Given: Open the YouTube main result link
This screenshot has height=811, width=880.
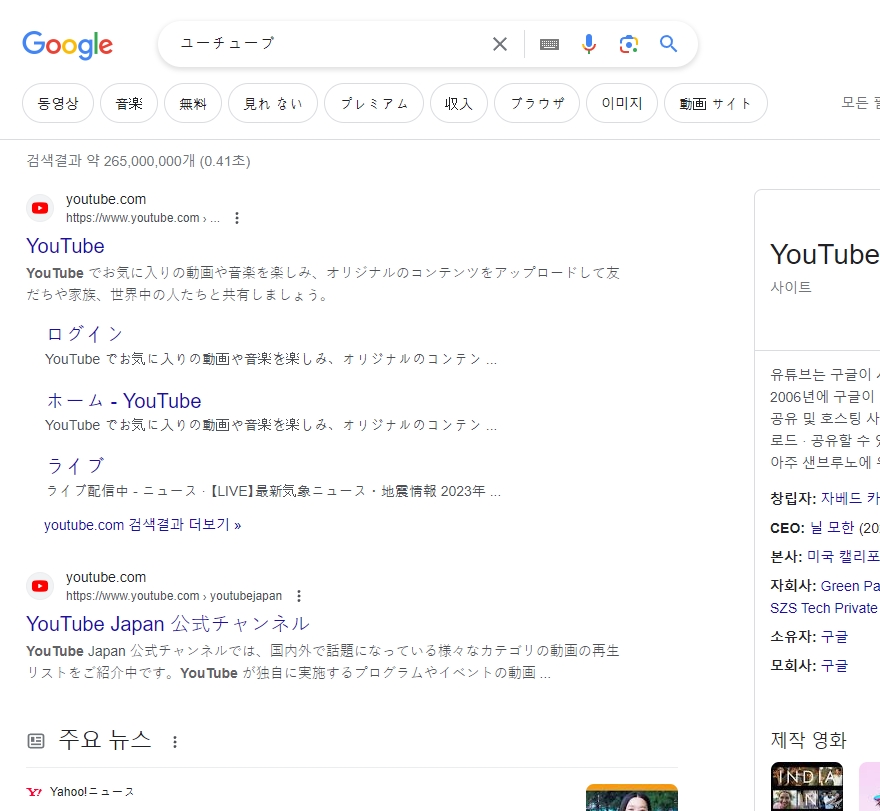Looking at the screenshot, I should 65,246.
